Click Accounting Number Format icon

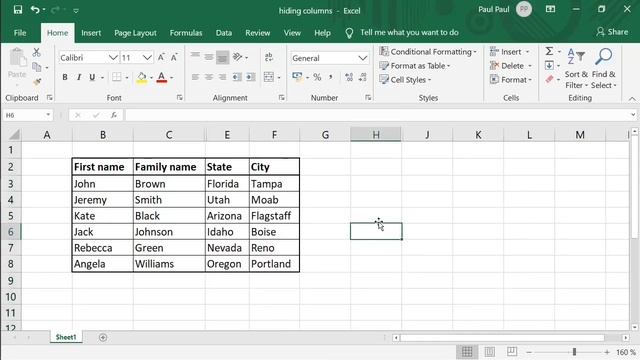point(297,77)
